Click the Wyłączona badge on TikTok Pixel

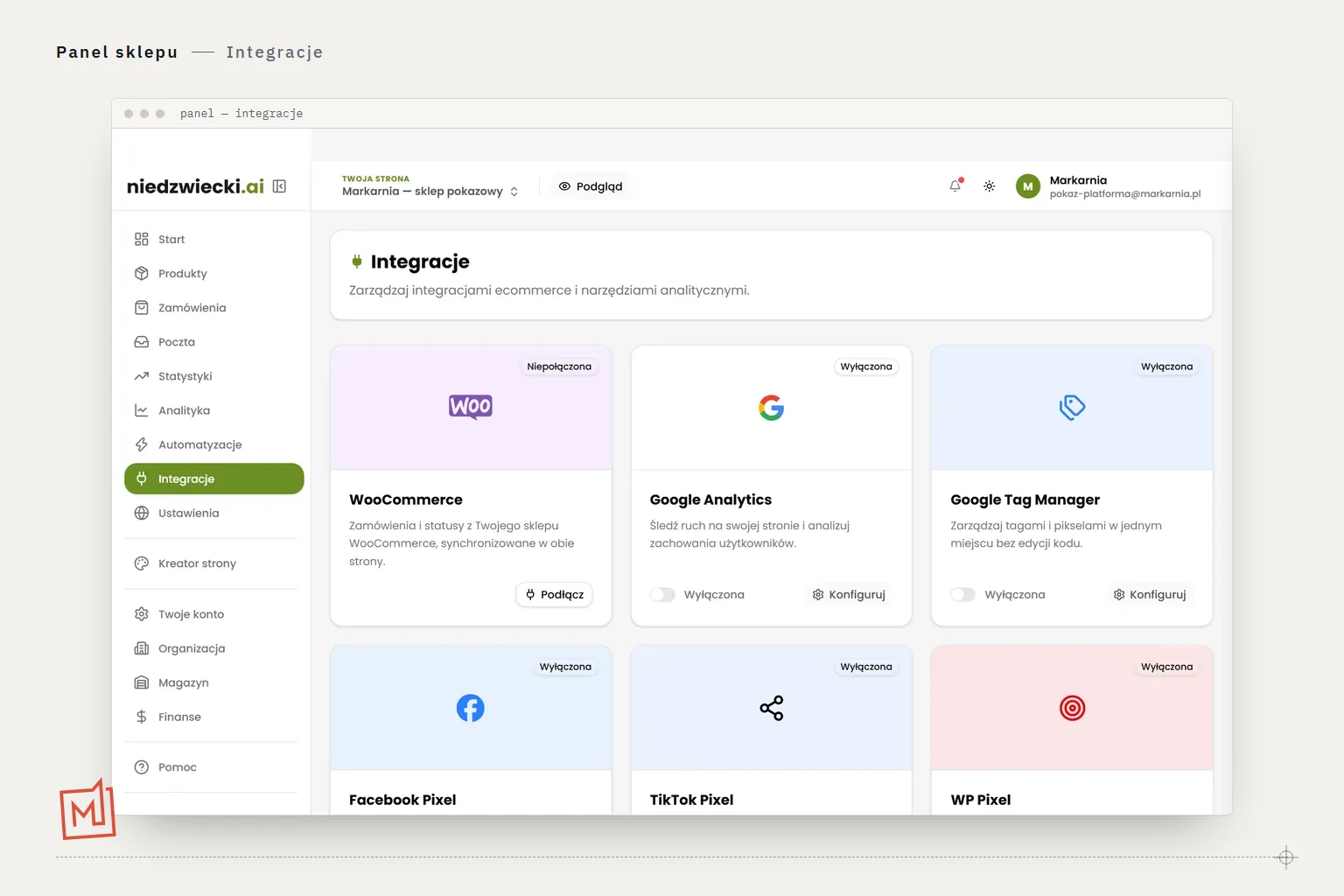[x=866, y=667]
